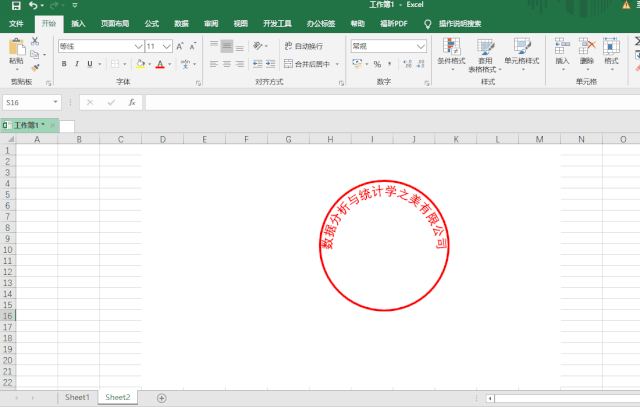Select the red circular stamp shape
Screen dimensions: 640x407
click(x=384, y=245)
